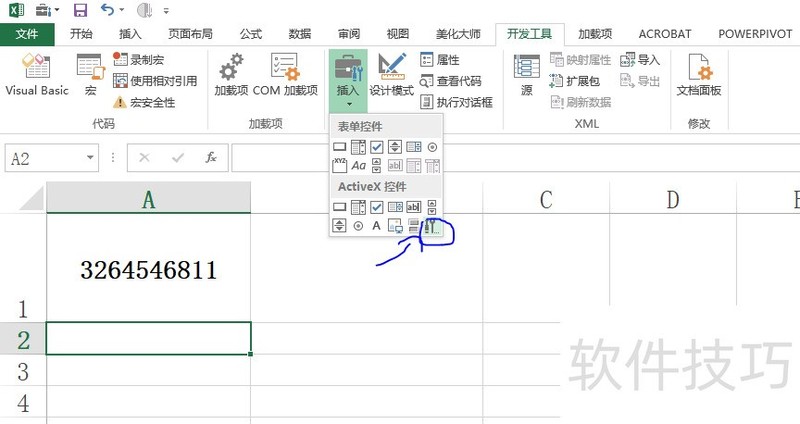Insert an ActiveX Label (A)

tap(377, 226)
